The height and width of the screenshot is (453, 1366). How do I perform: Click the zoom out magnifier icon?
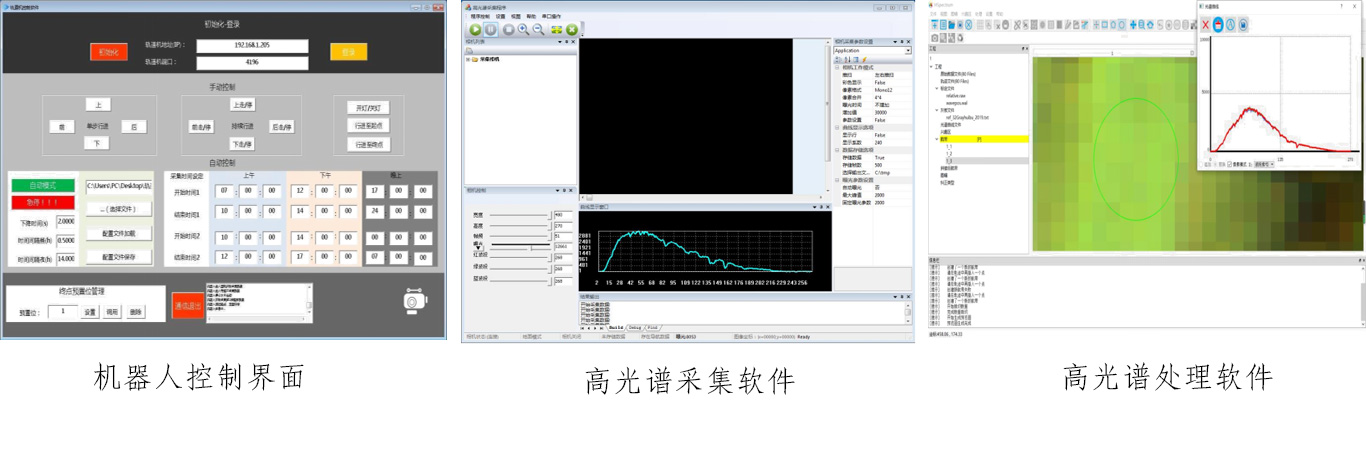click(x=538, y=30)
